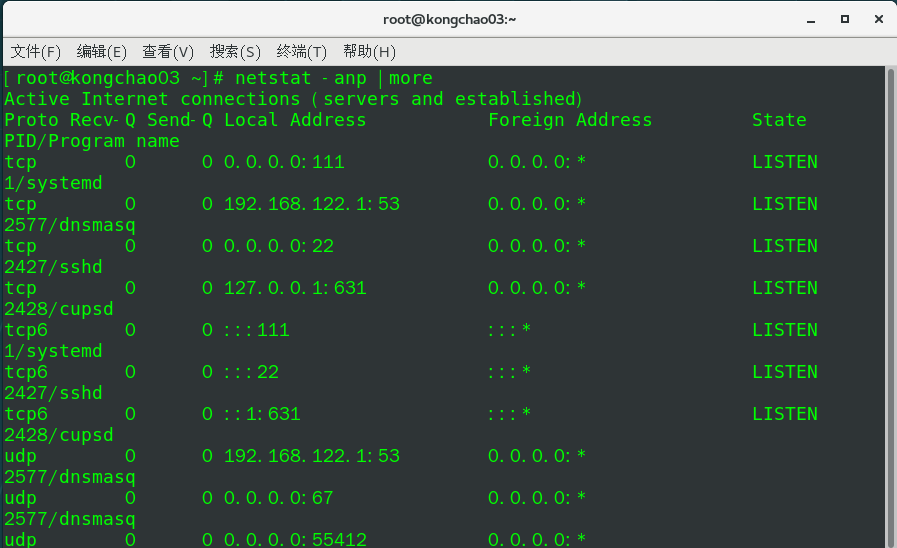Open the 查看(V) menu
The width and height of the screenshot is (897, 548).
pyautogui.click(x=168, y=52)
